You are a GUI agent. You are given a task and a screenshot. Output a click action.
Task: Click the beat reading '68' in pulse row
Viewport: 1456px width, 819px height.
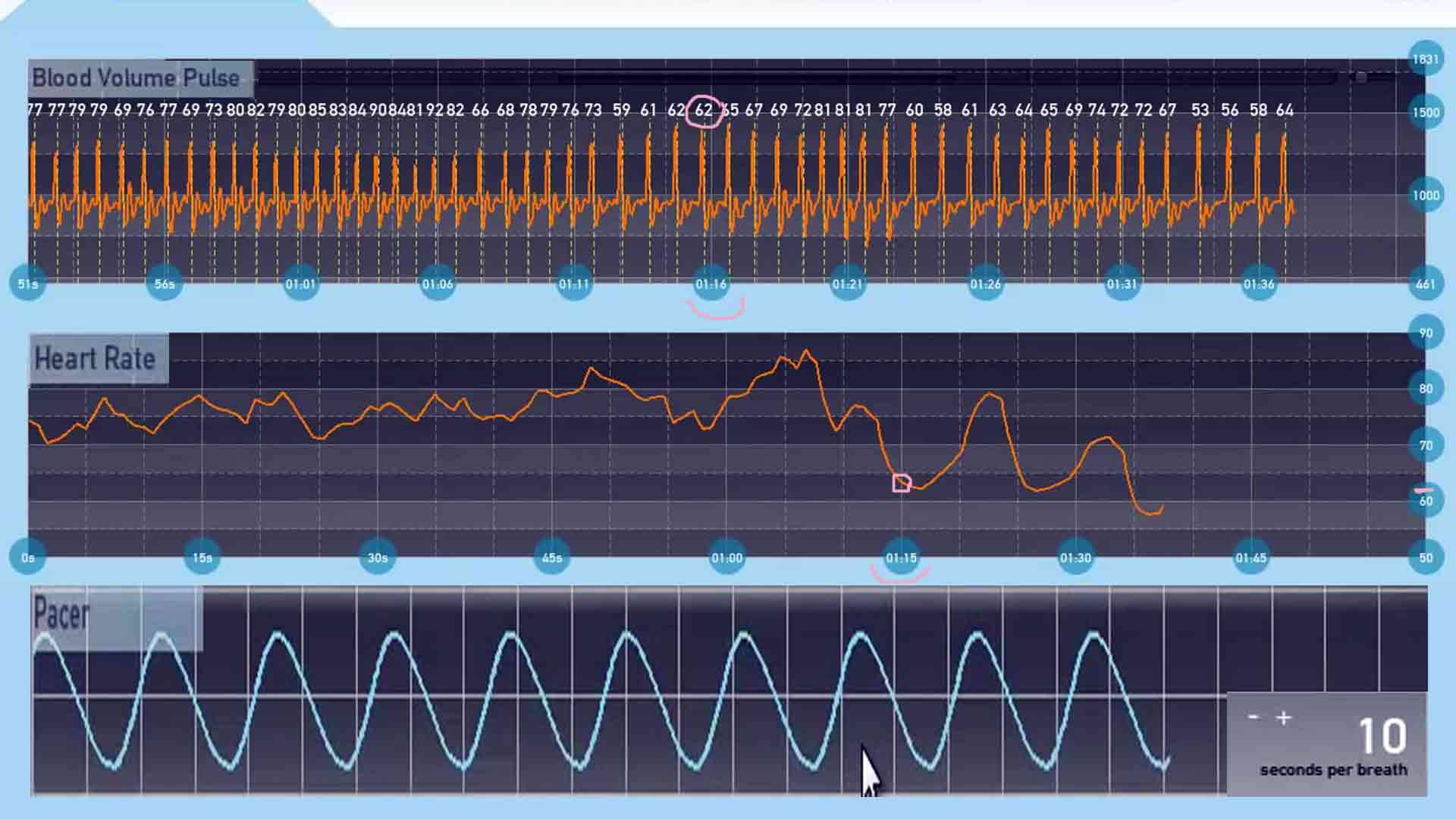(506, 110)
